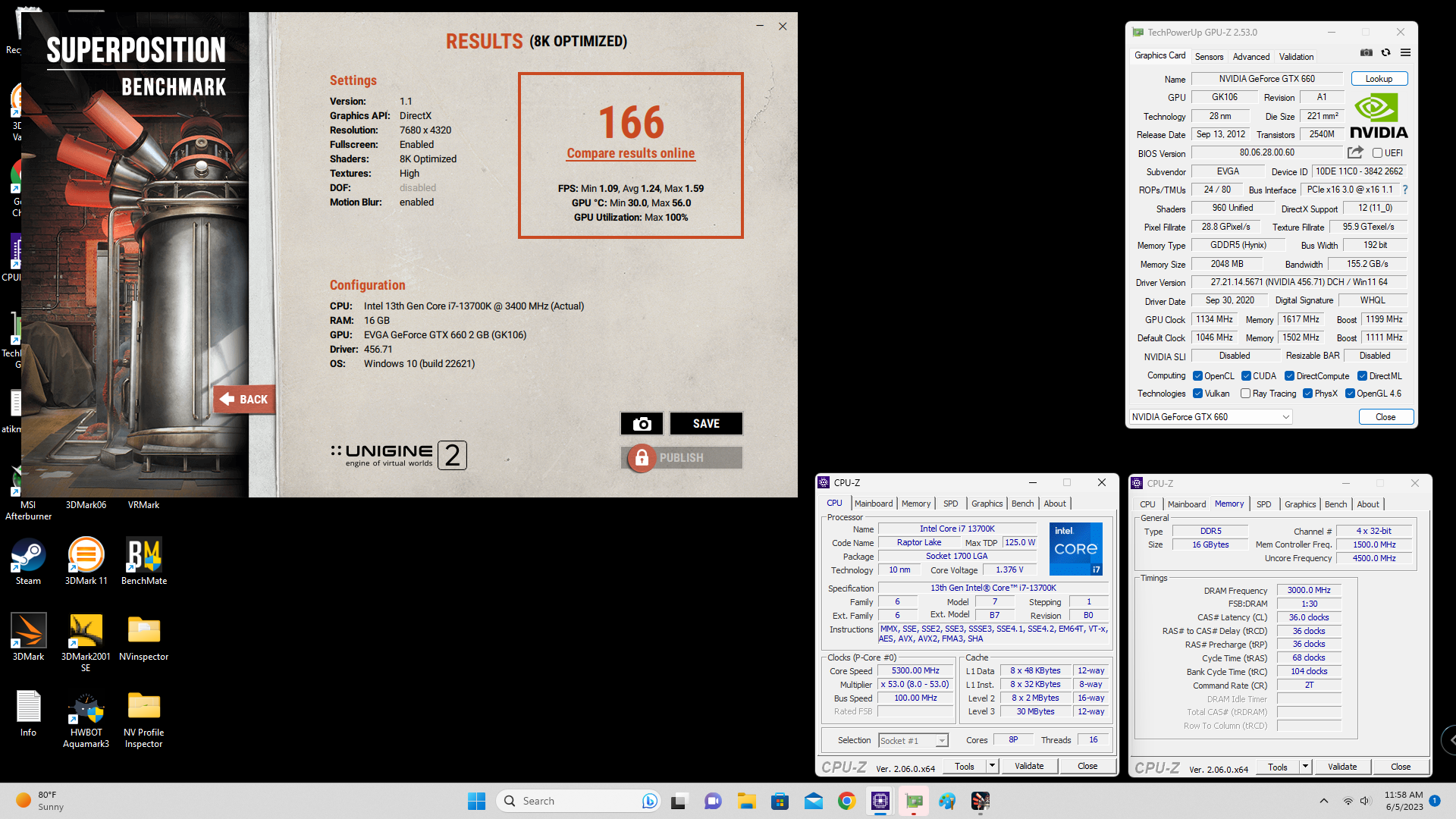Toggle the UEFI checkbox
This screenshot has height=819, width=1456.
1377,153
